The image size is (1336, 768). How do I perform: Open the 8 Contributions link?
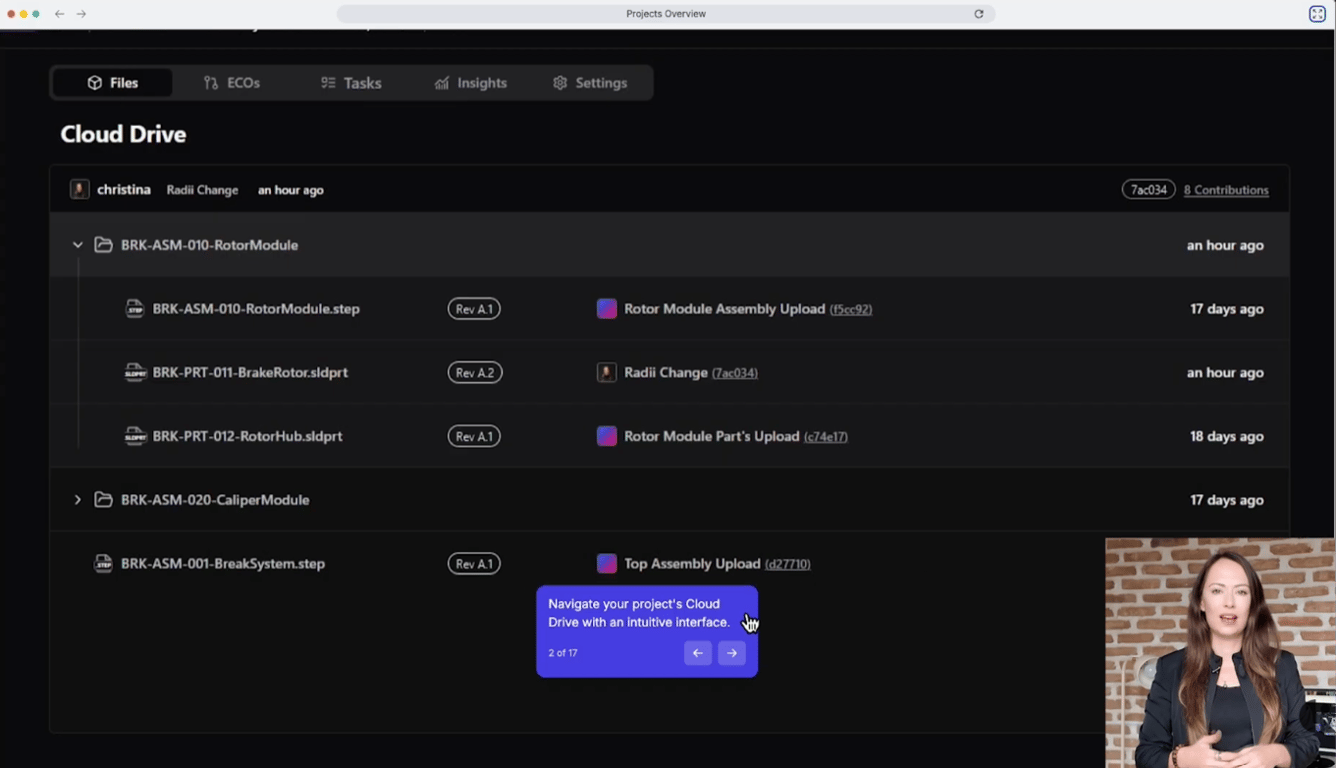[1226, 190]
